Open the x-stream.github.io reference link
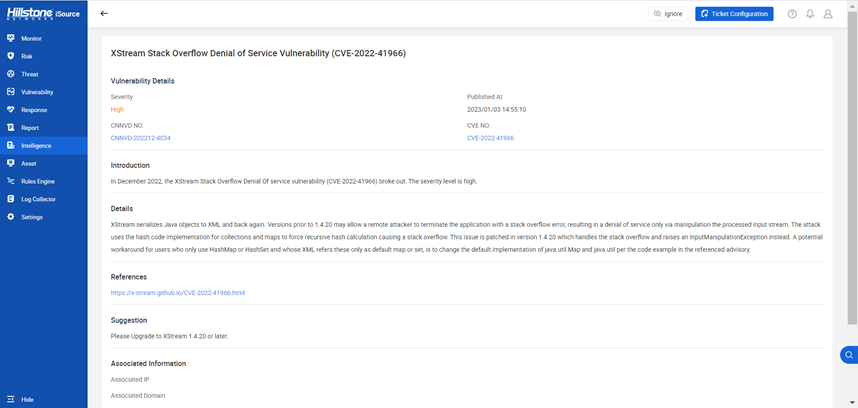 tap(178, 293)
